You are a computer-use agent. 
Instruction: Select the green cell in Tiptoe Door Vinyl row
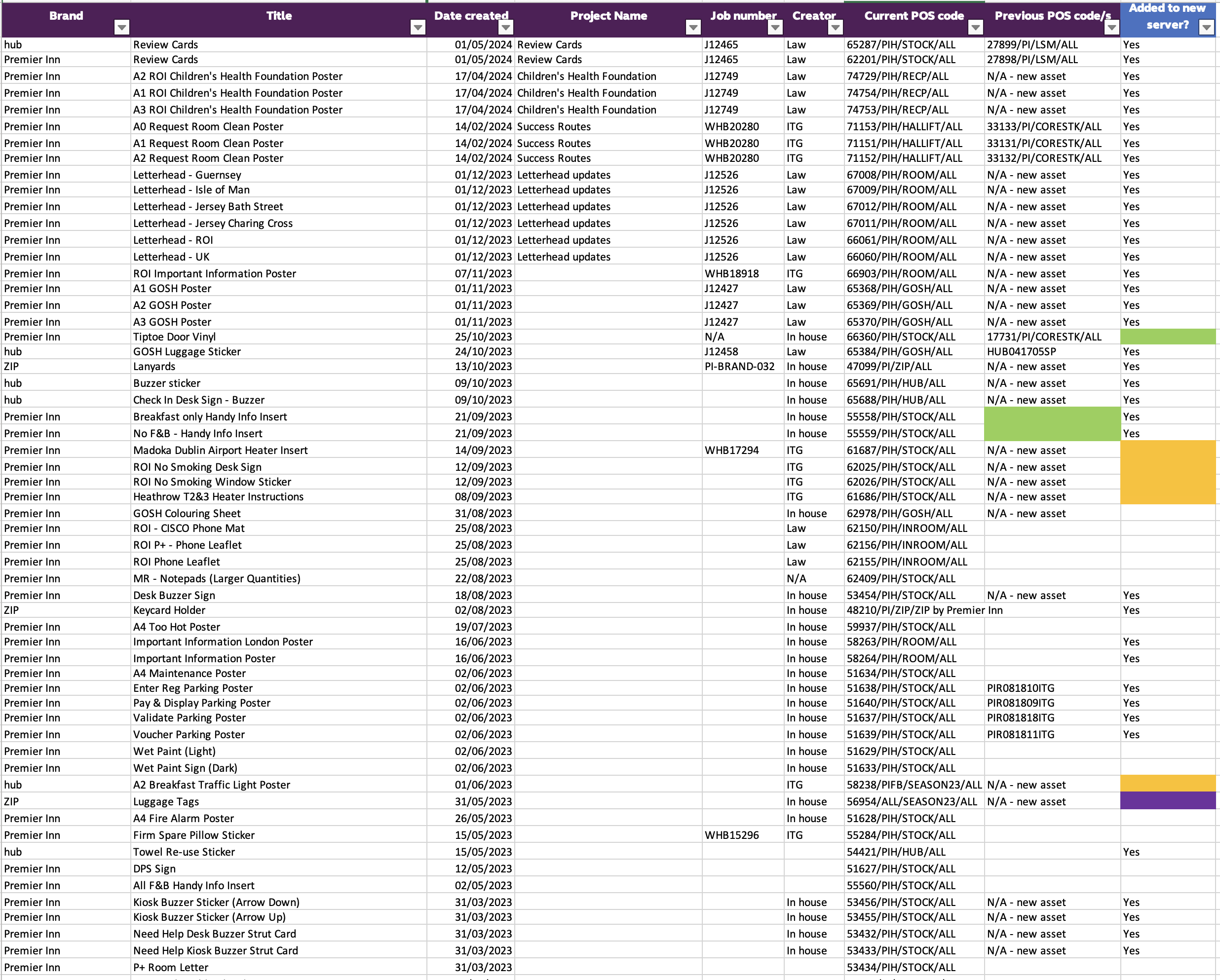tap(1167, 337)
